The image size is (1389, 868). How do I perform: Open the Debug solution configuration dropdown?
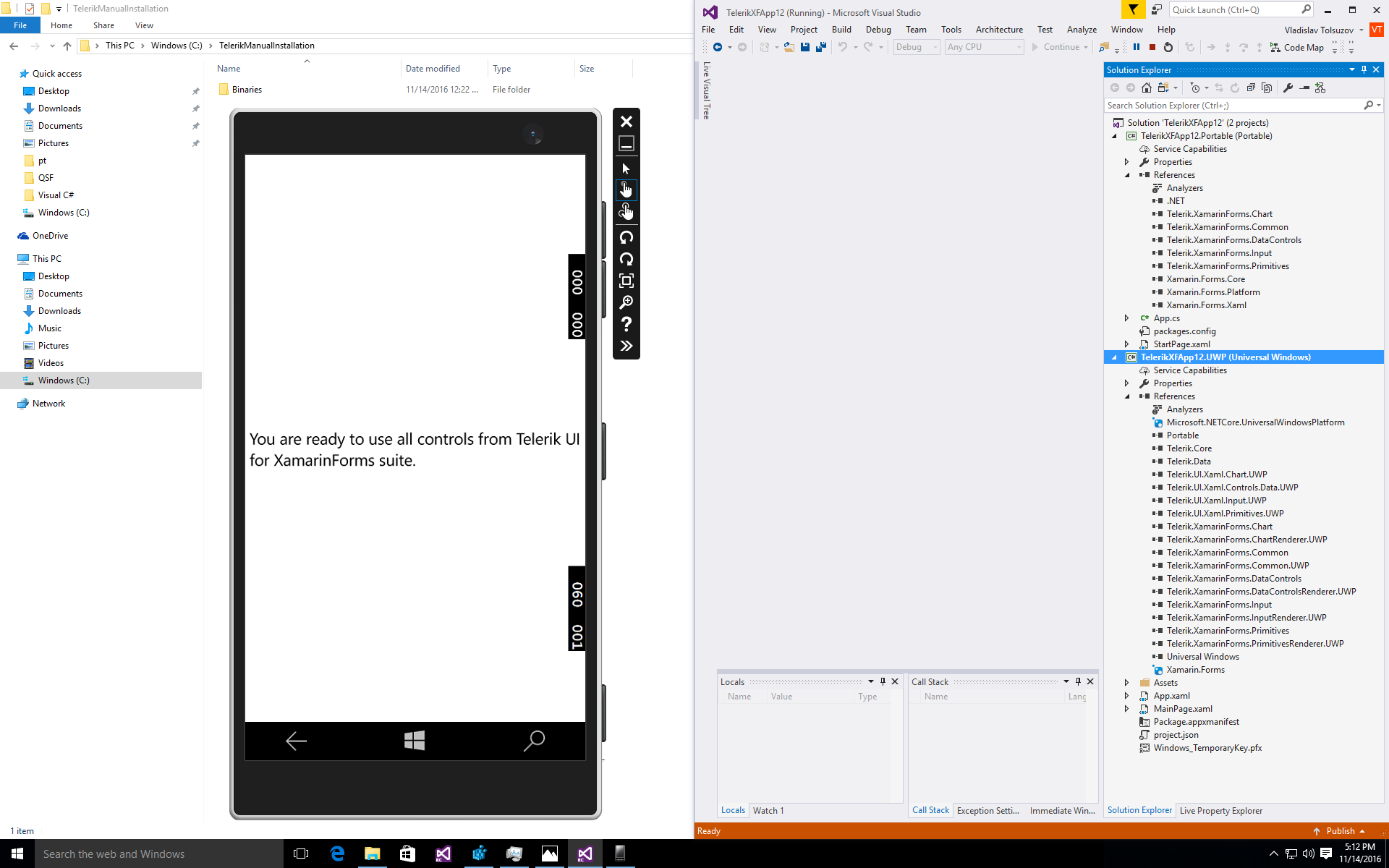917,47
